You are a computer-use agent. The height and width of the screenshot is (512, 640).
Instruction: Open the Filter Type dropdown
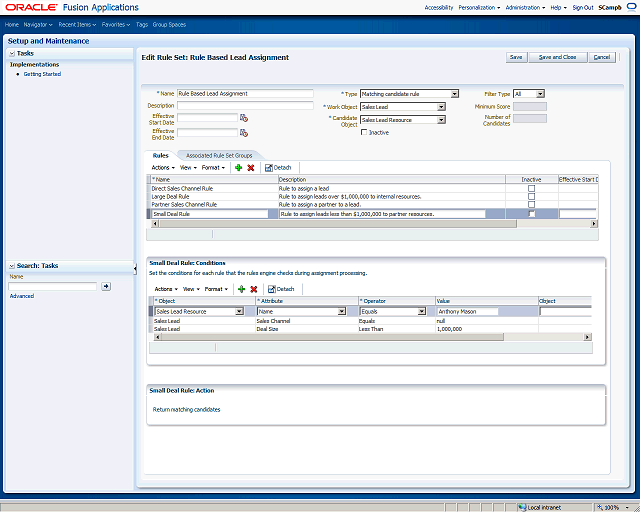540,94
